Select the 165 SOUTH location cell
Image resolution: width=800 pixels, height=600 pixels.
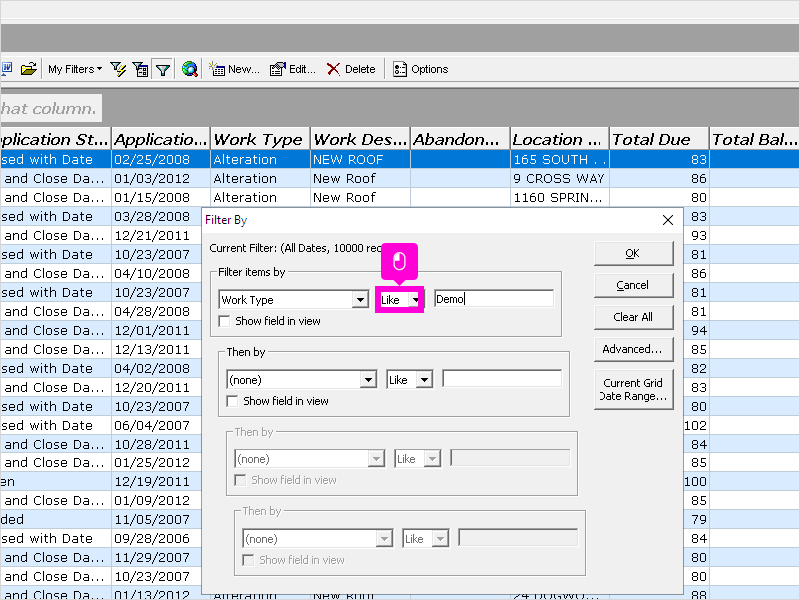tap(560, 159)
